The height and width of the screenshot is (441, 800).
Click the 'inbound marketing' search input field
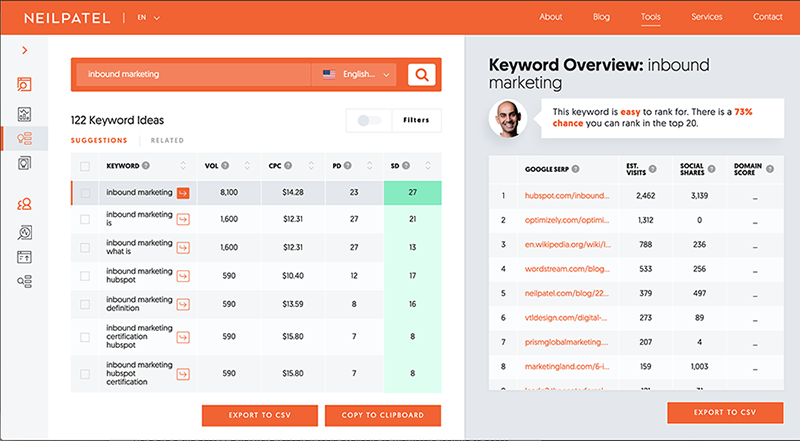click(x=193, y=75)
